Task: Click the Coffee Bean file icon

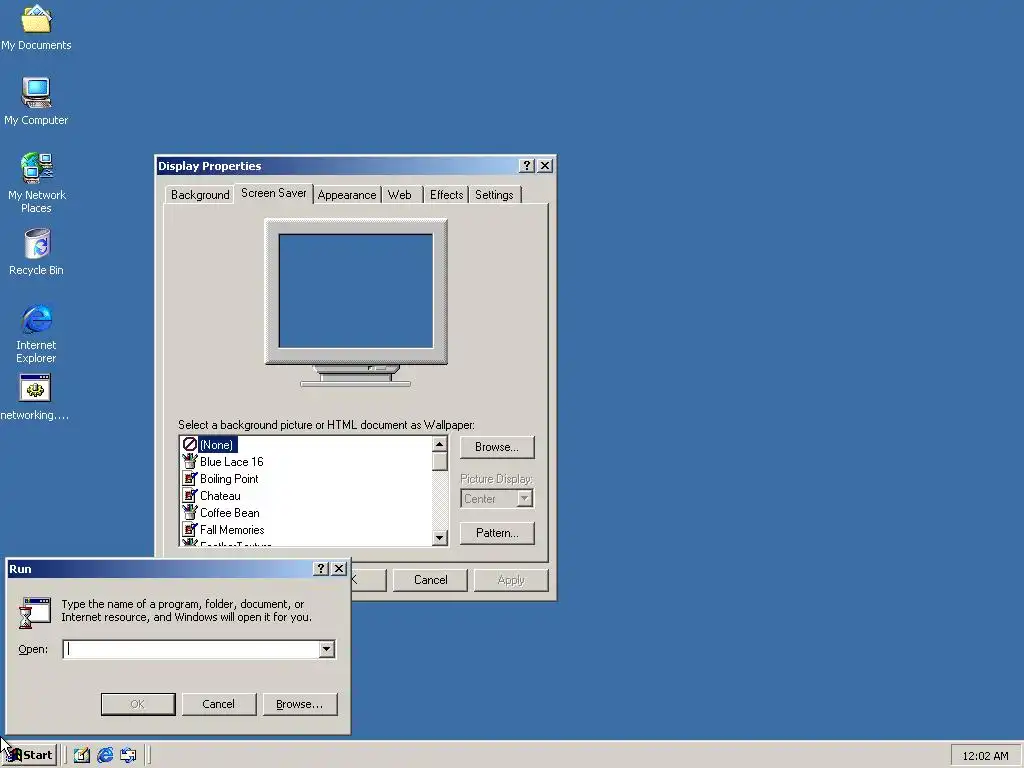Action: coord(189,513)
